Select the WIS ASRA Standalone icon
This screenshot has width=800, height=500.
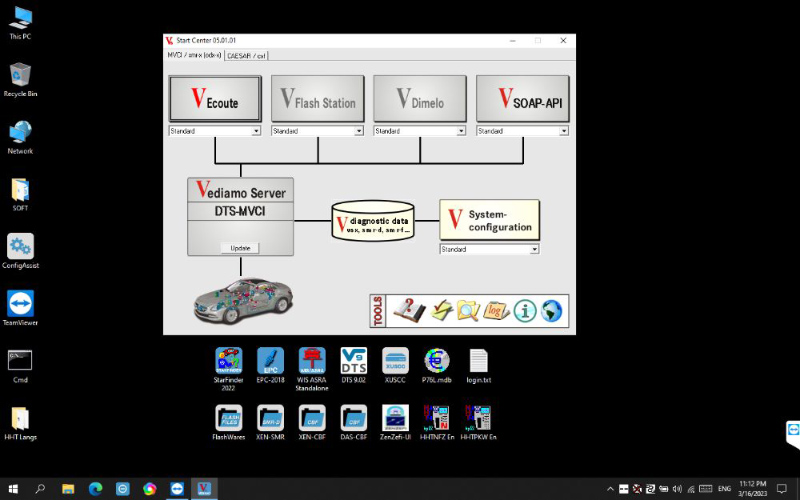312,361
